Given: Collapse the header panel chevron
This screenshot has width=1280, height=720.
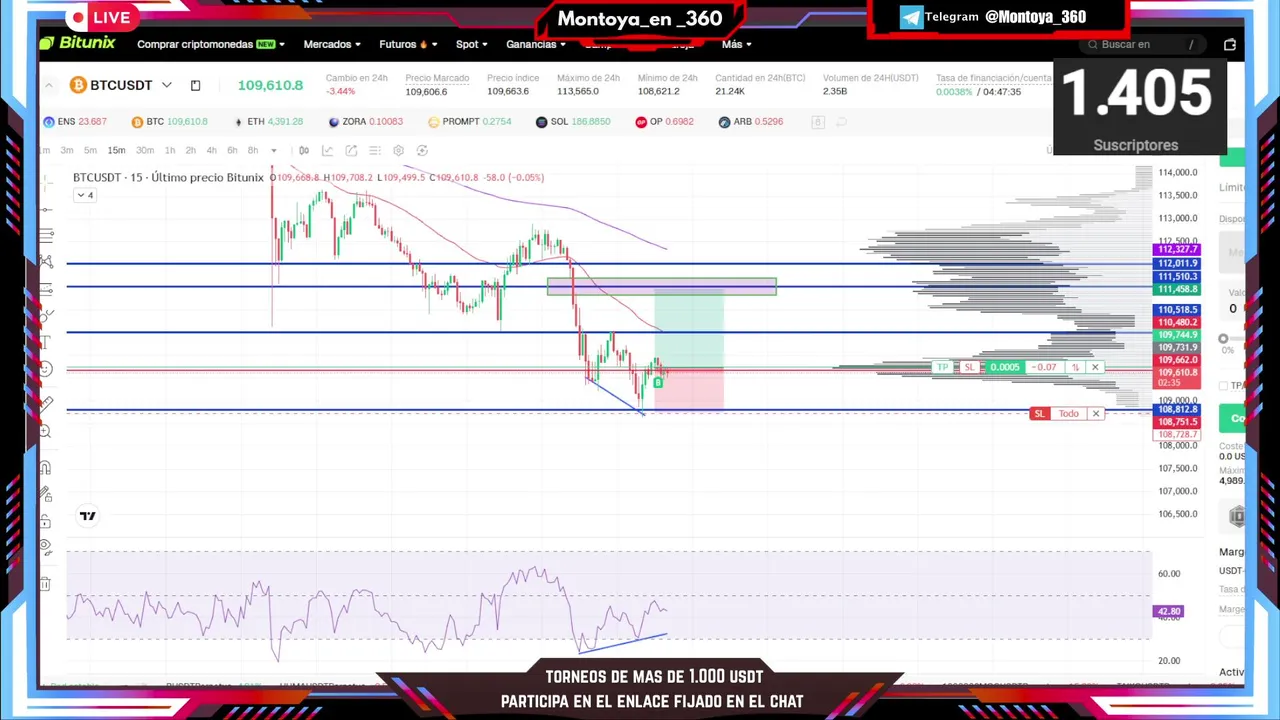Looking at the screenshot, I should [48, 86].
